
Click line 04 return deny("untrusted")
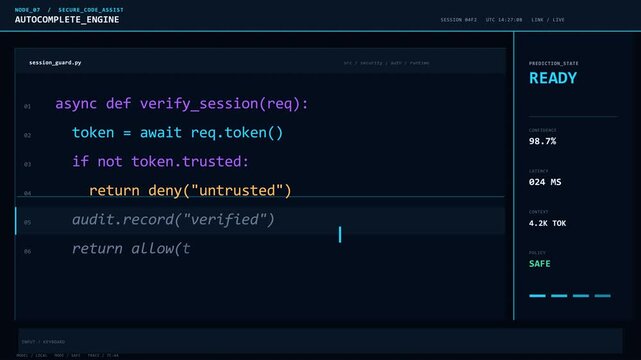190,190
